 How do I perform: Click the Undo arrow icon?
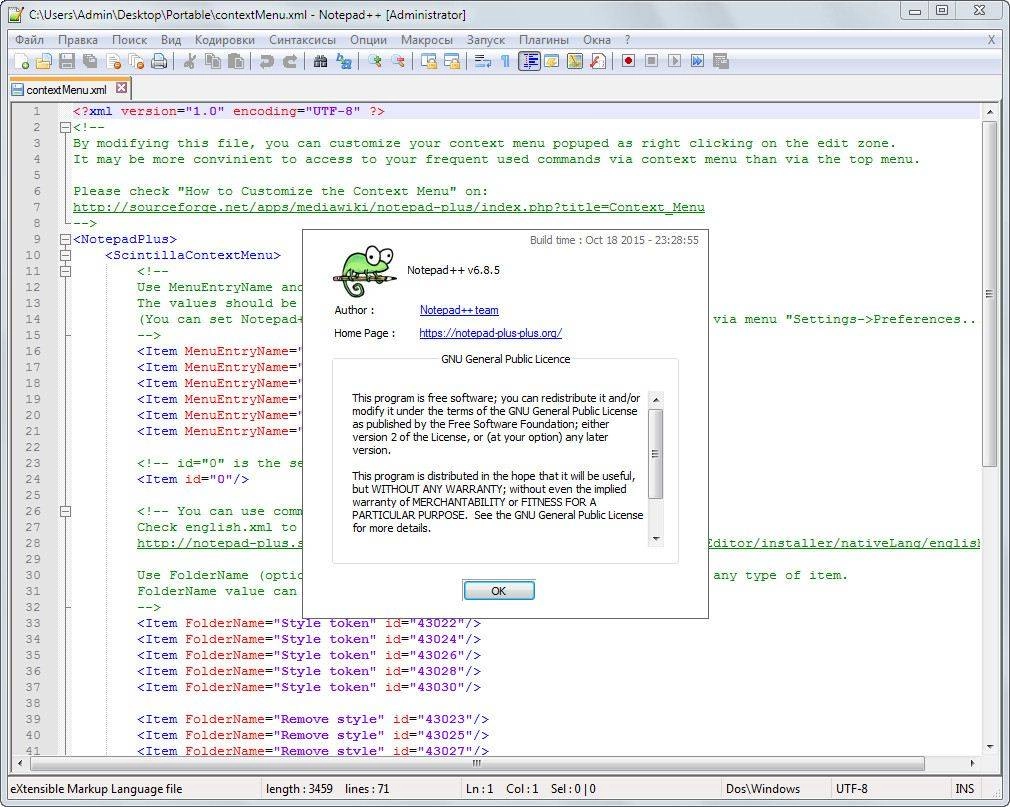(266, 61)
